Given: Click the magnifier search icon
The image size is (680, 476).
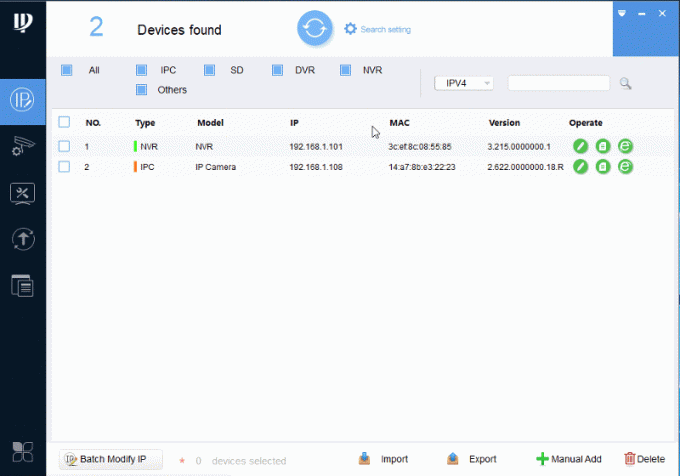Looking at the screenshot, I should [626, 83].
